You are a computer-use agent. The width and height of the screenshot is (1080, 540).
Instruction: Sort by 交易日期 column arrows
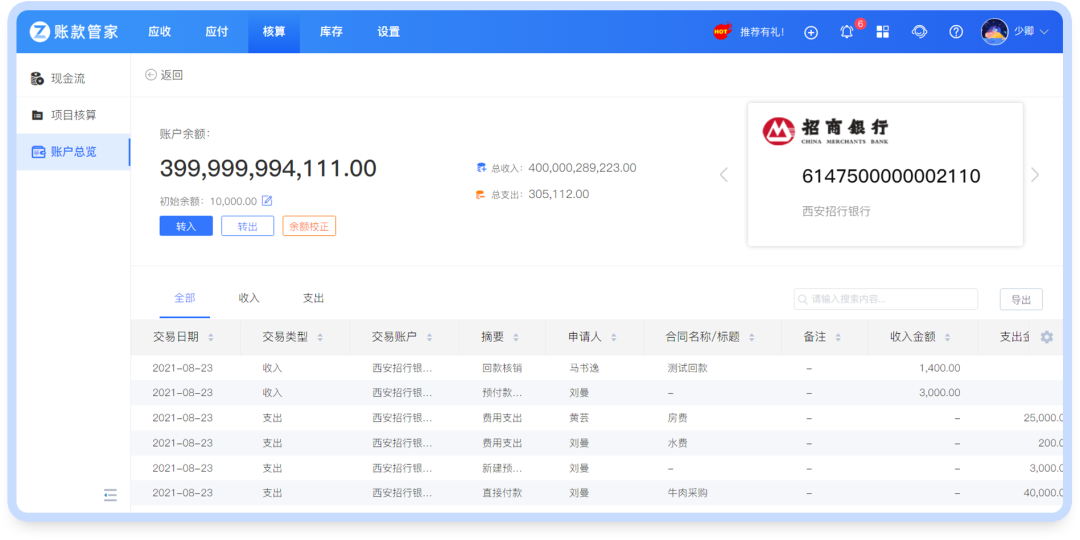[211, 338]
